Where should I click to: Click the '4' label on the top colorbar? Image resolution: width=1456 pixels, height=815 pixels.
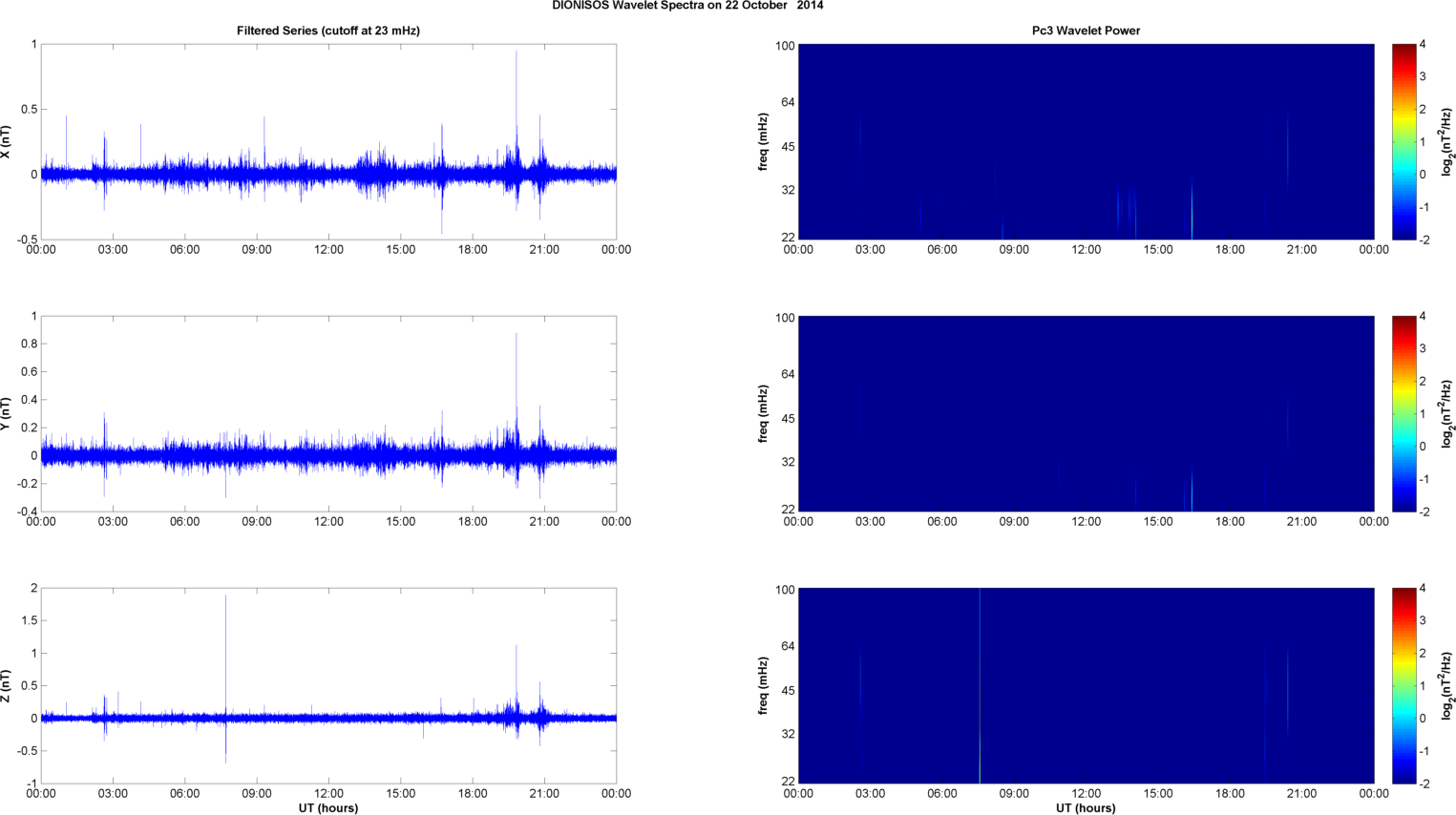pos(1423,44)
